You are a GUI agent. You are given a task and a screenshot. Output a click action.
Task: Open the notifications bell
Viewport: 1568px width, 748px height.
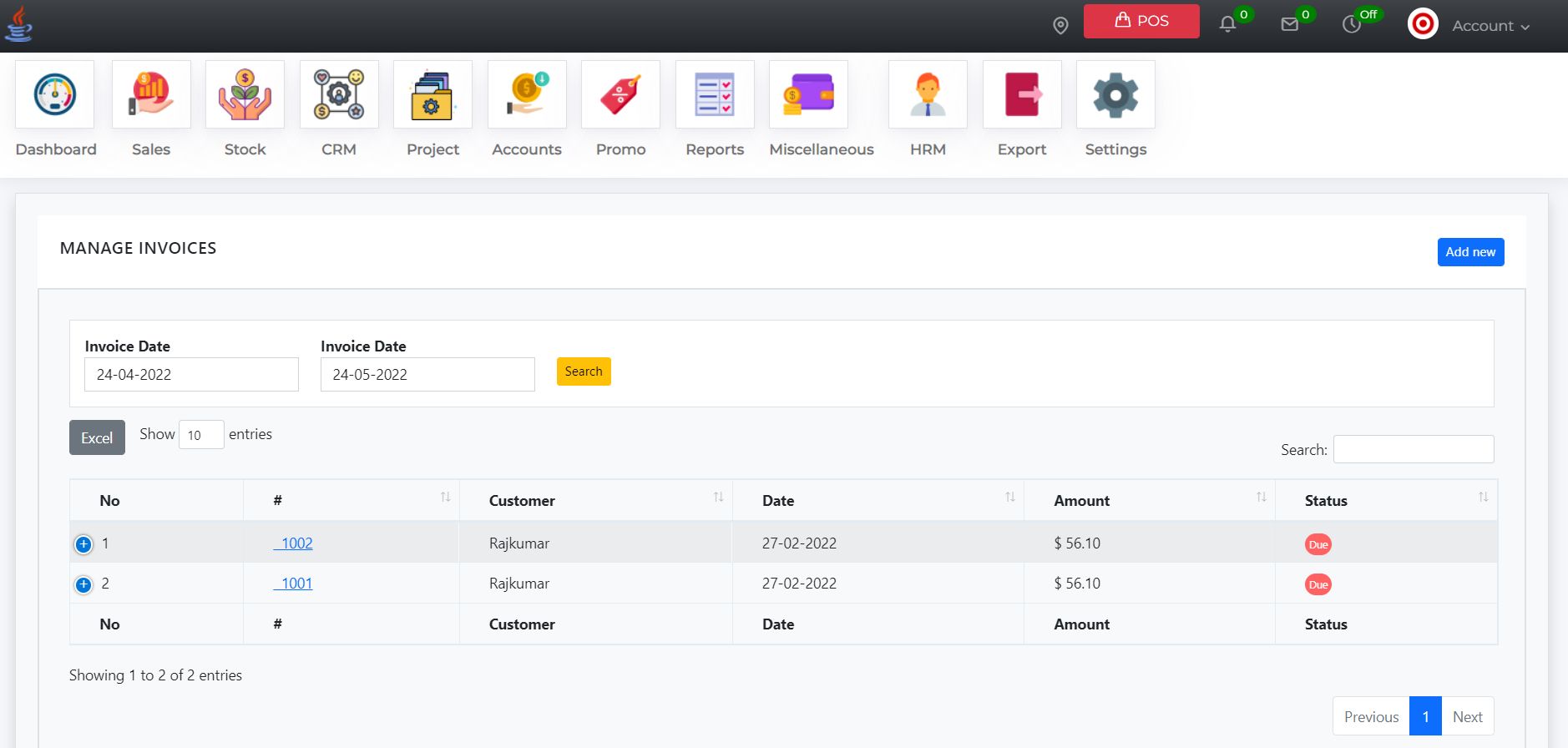[1227, 24]
